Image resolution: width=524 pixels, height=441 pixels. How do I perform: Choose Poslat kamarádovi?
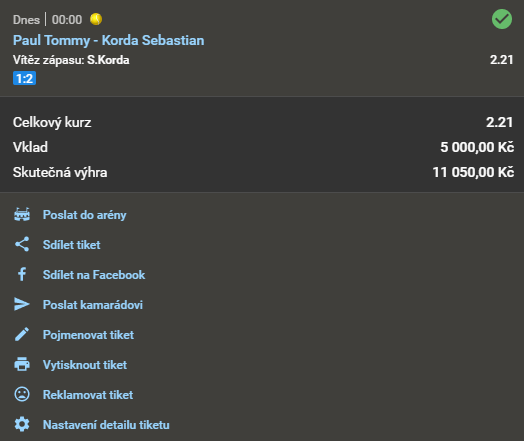[x=93, y=305]
